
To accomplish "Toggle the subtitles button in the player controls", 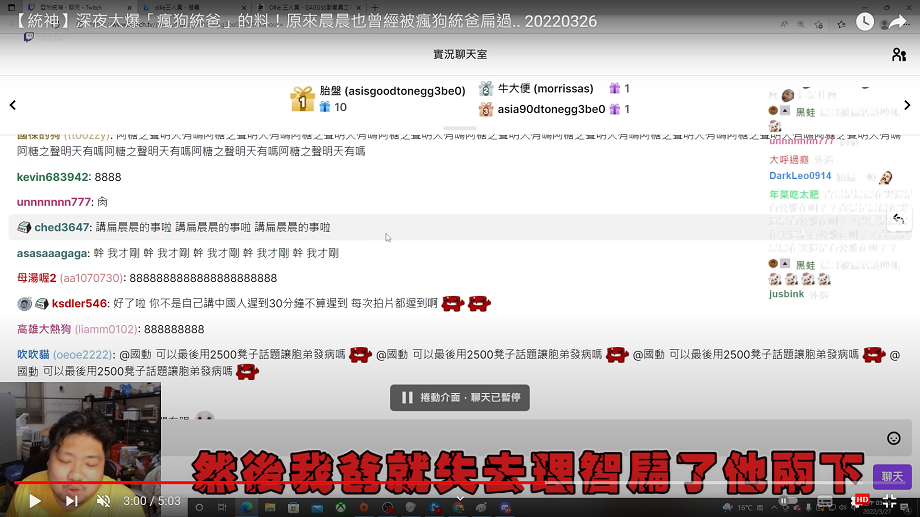I will (x=824, y=502).
